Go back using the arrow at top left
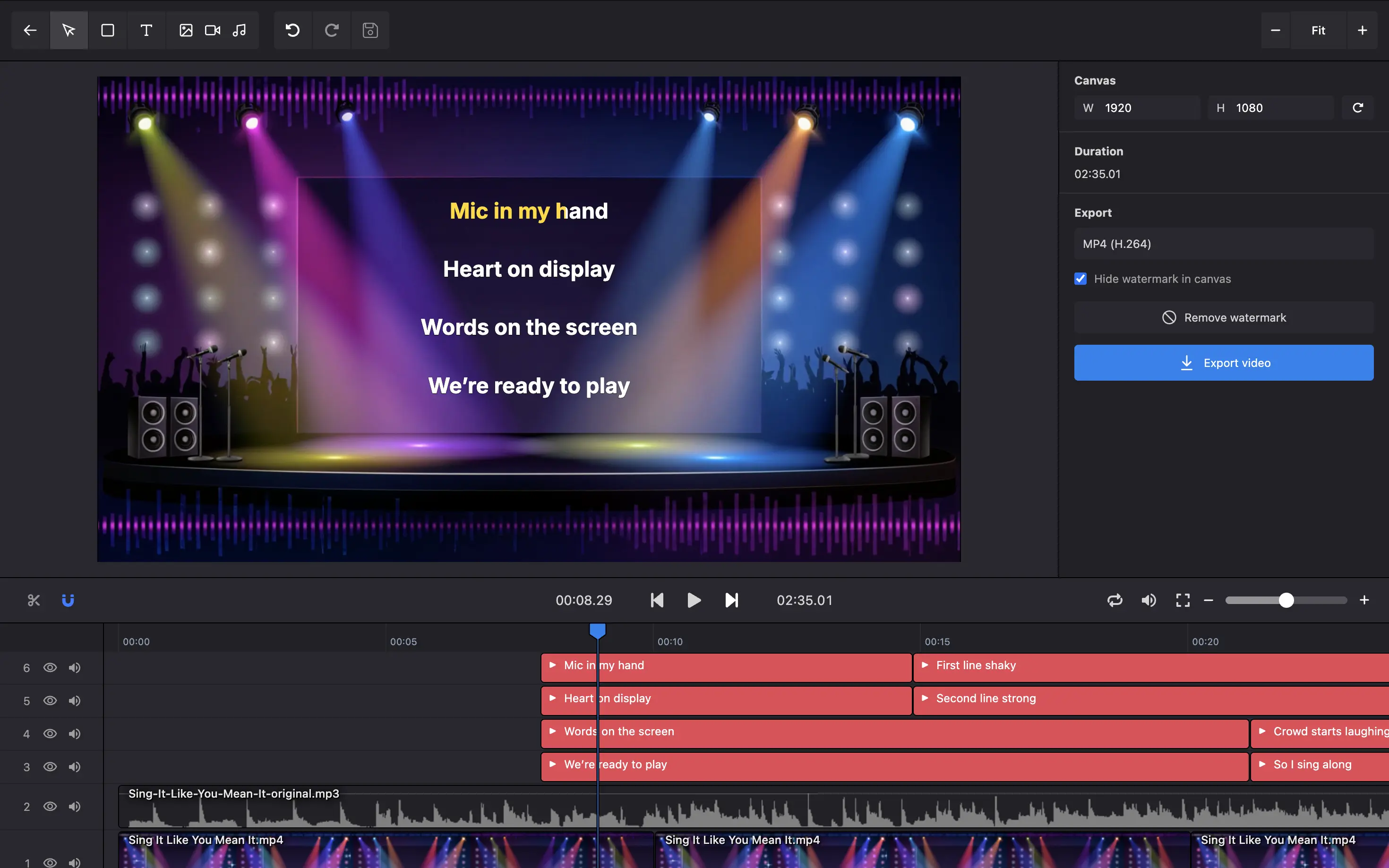The width and height of the screenshot is (1389, 868). coord(29,30)
